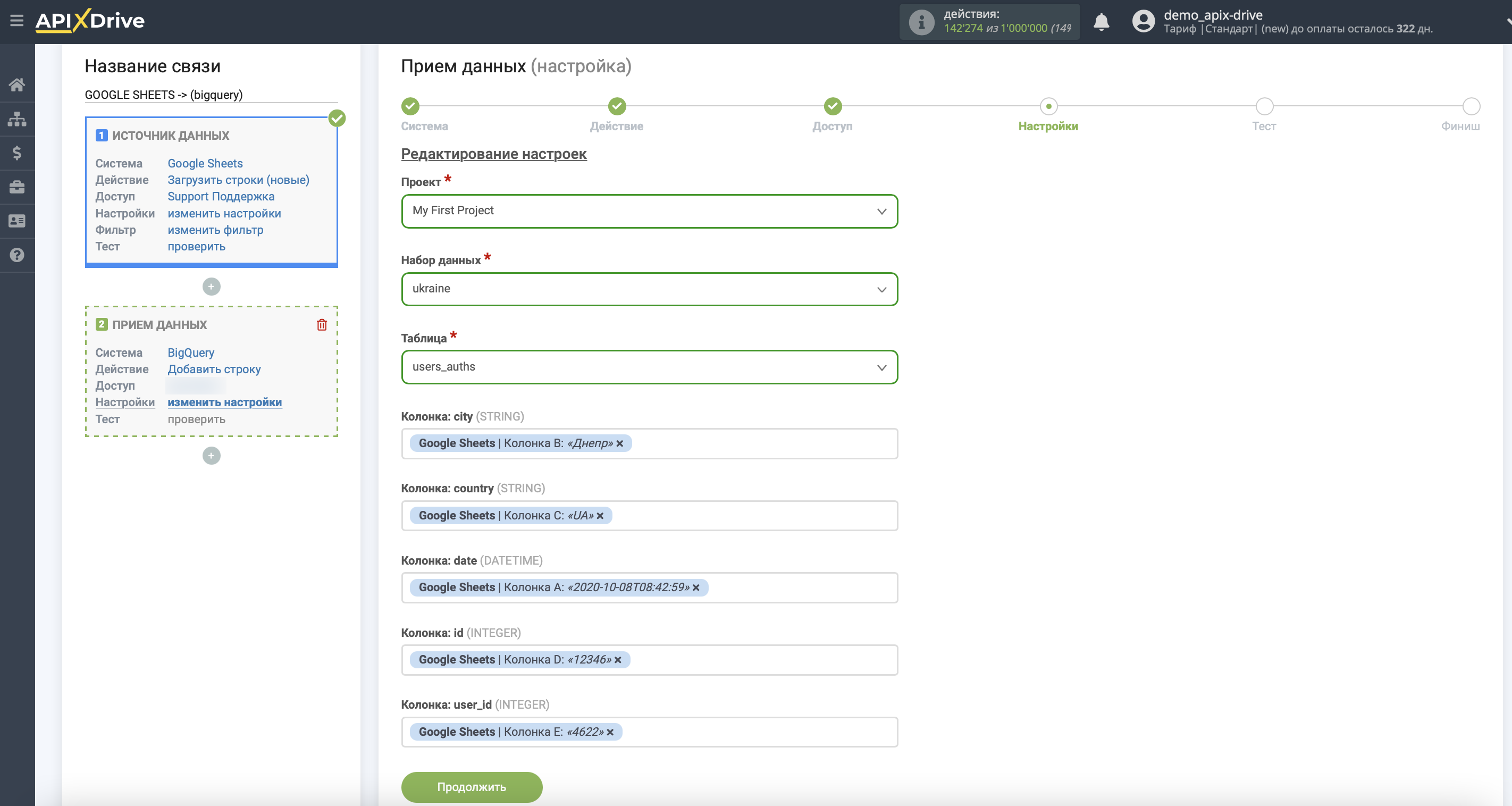Remove the Колонка B «Днепр» tag
1512x806 pixels.
click(x=619, y=444)
